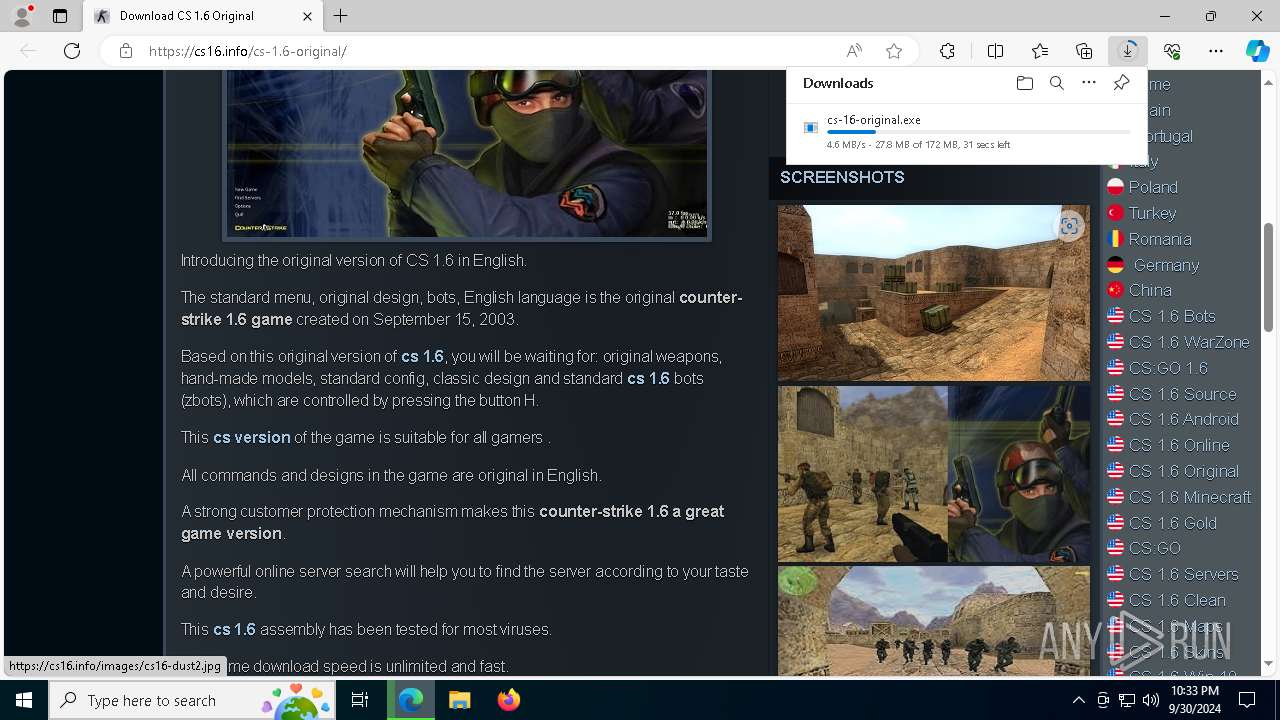Show hidden system tray icons

pos(1078,700)
